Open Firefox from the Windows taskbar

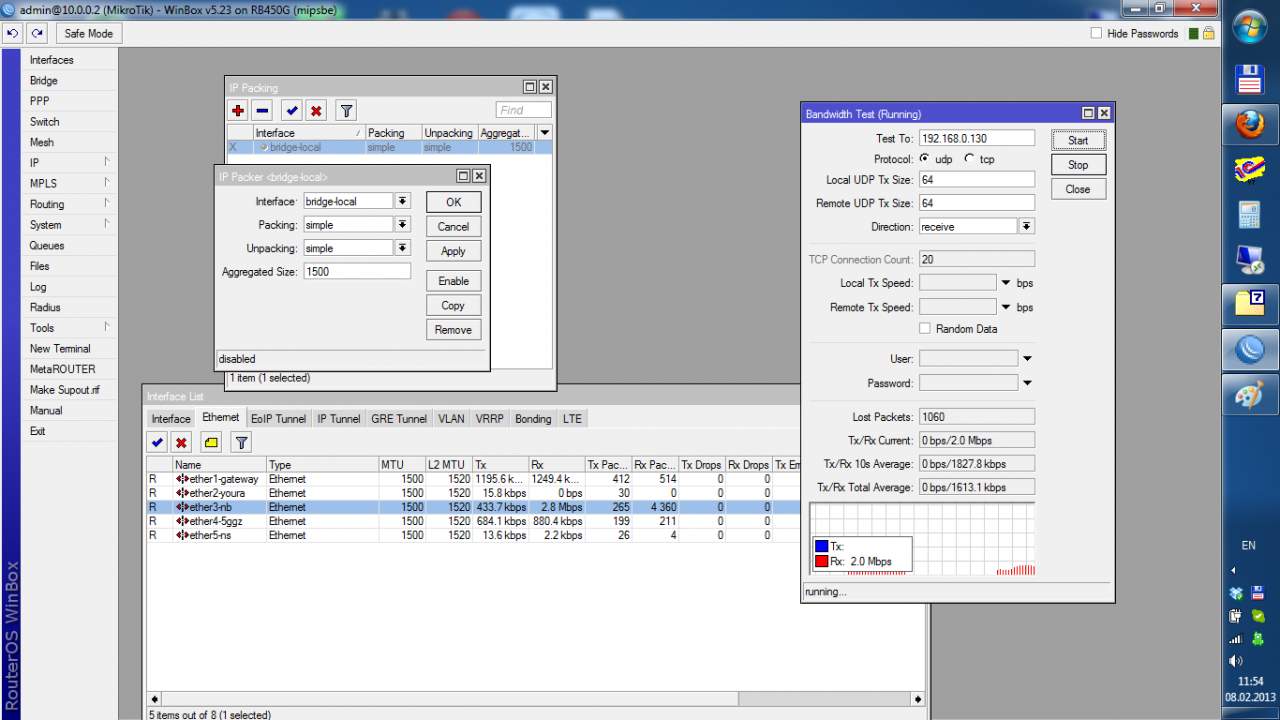click(1249, 125)
